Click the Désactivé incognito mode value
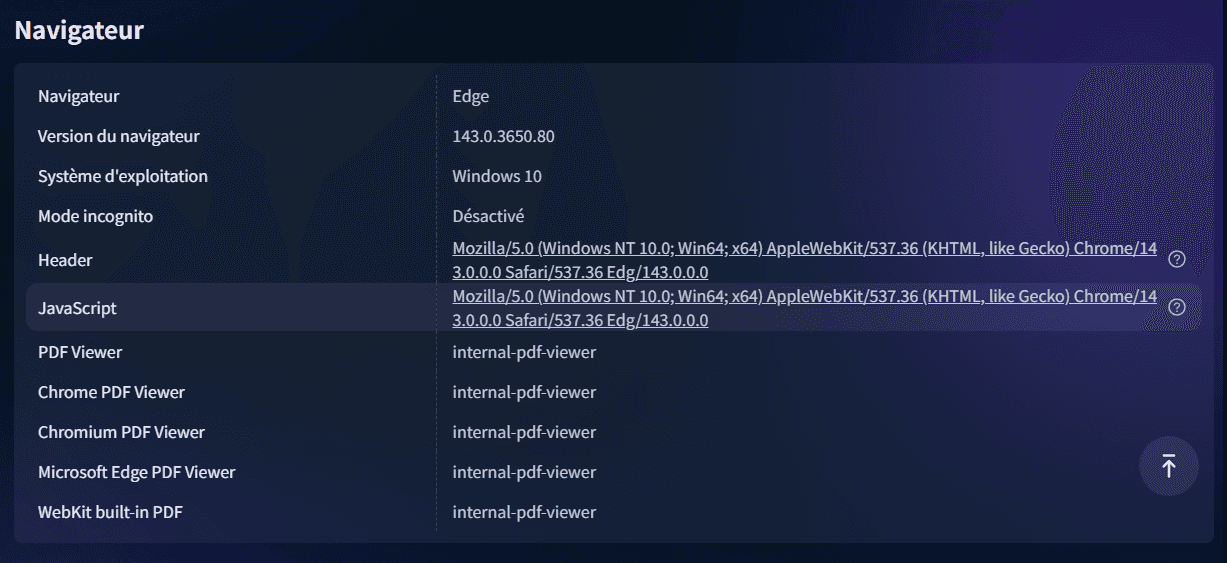This screenshot has height=563, width=1227. click(x=488, y=216)
